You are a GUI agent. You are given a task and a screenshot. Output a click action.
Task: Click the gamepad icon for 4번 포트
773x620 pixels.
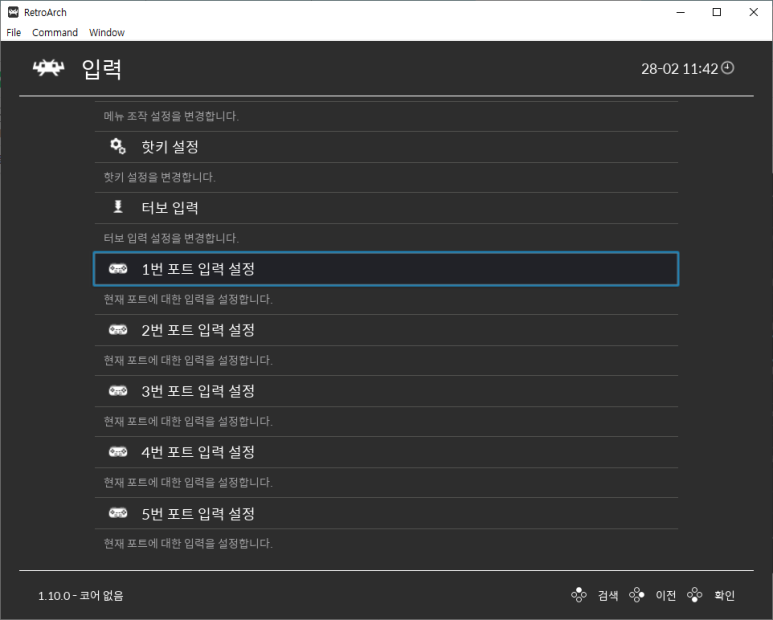tap(118, 452)
